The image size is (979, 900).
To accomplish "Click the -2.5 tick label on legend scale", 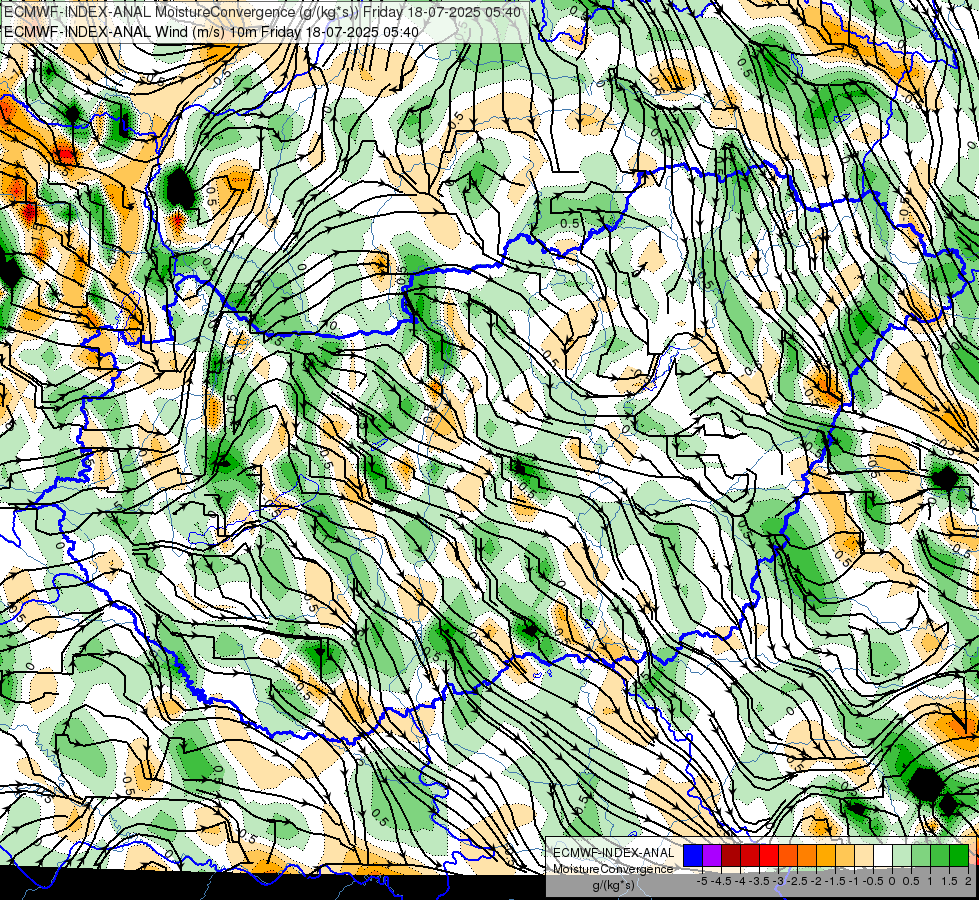I will click(x=797, y=881).
